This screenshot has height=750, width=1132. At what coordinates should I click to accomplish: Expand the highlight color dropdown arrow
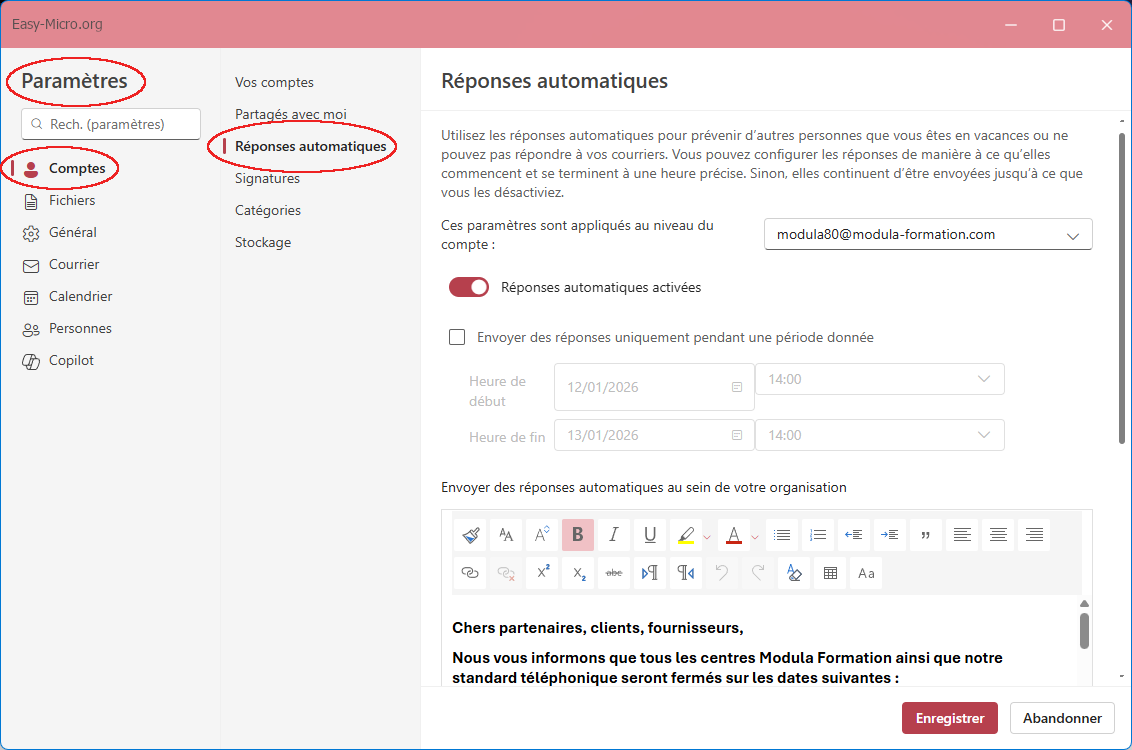coord(707,536)
